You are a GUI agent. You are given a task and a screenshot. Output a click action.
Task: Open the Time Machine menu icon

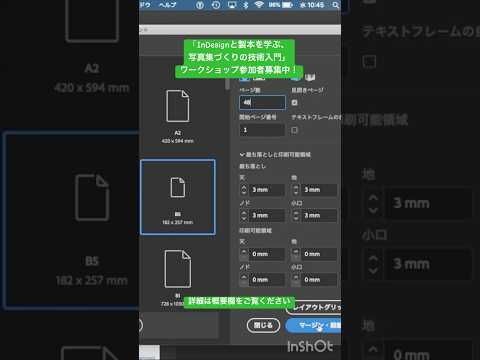(x=216, y=5)
